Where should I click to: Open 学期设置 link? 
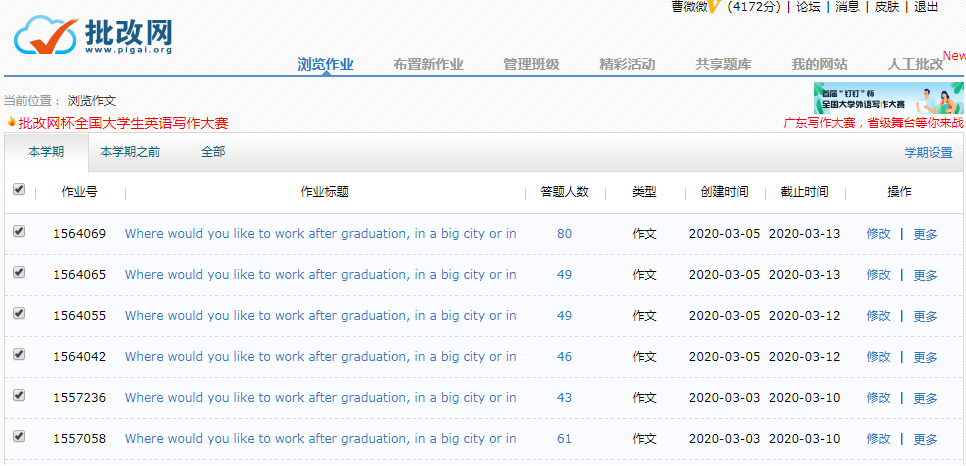tap(928, 153)
